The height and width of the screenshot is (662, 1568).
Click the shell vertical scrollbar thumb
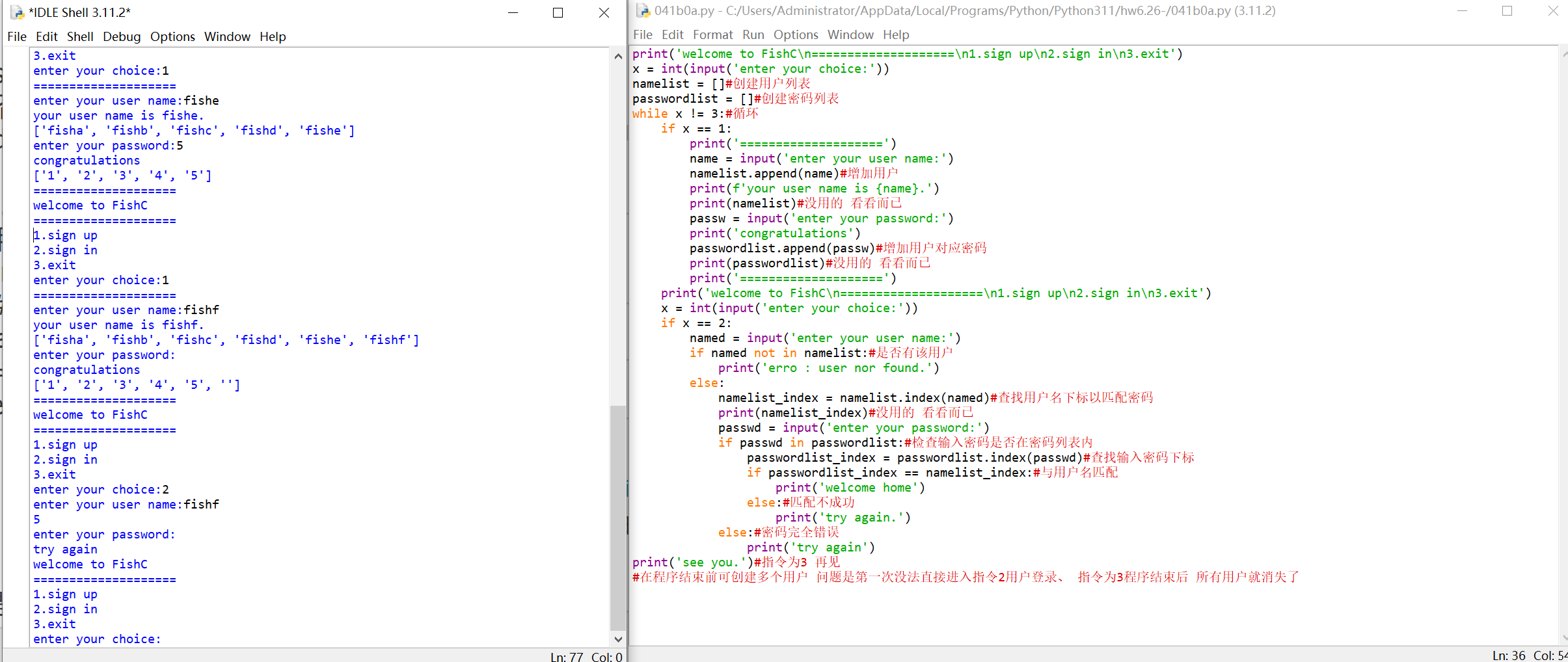[618, 517]
